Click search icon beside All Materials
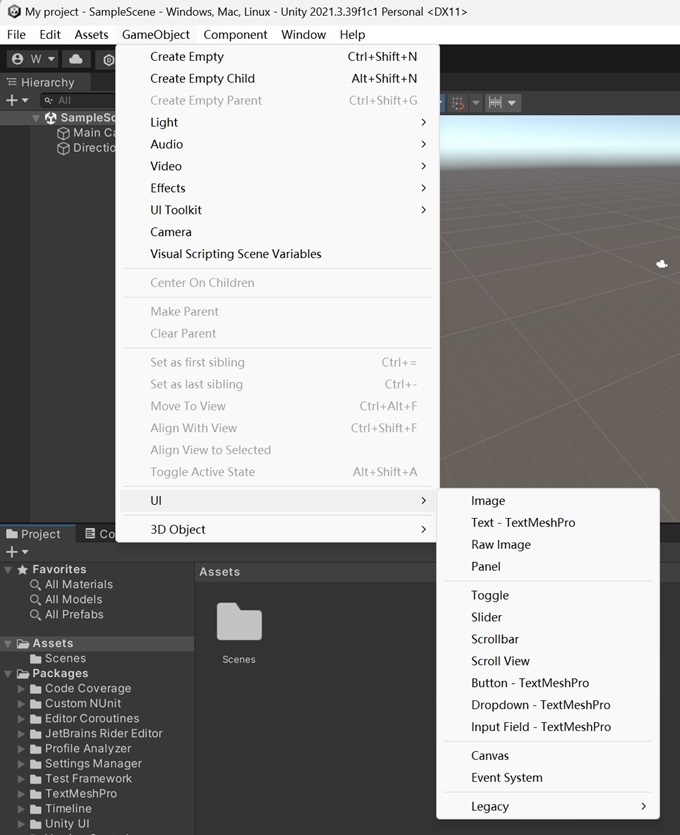680x835 pixels. [x=35, y=585]
